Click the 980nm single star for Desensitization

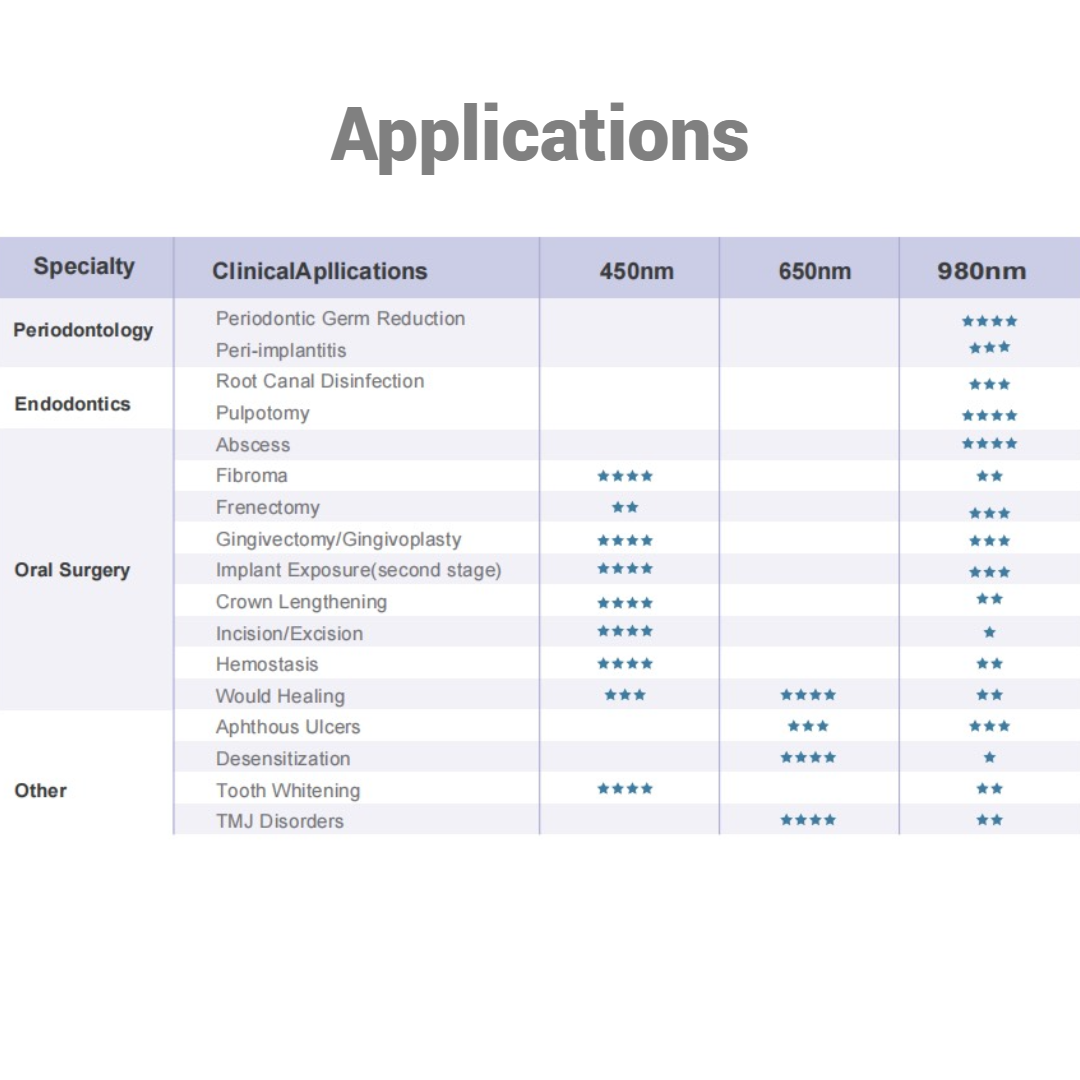(x=990, y=758)
